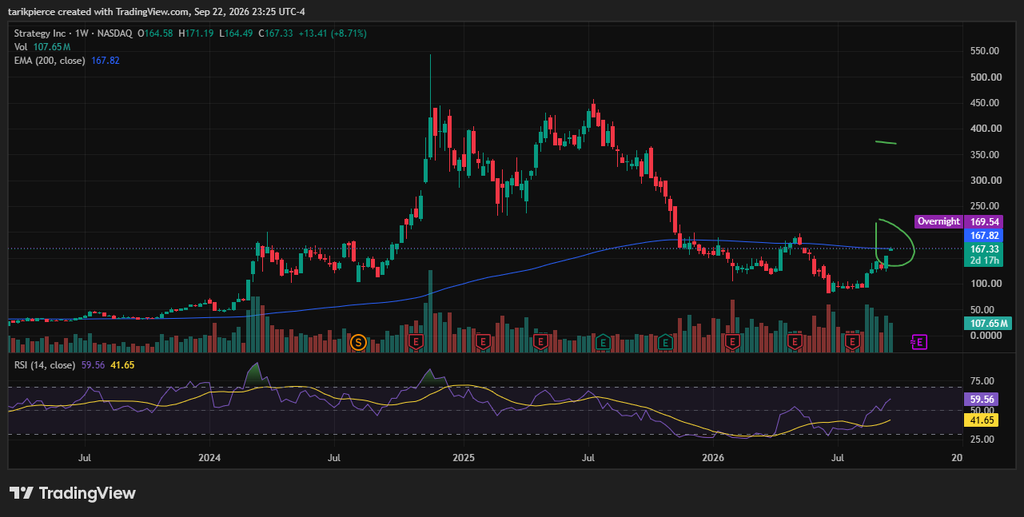This screenshot has height=517, width=1024.
Task: Click the 250.00 price axis label
Action: tap(985, 206)
